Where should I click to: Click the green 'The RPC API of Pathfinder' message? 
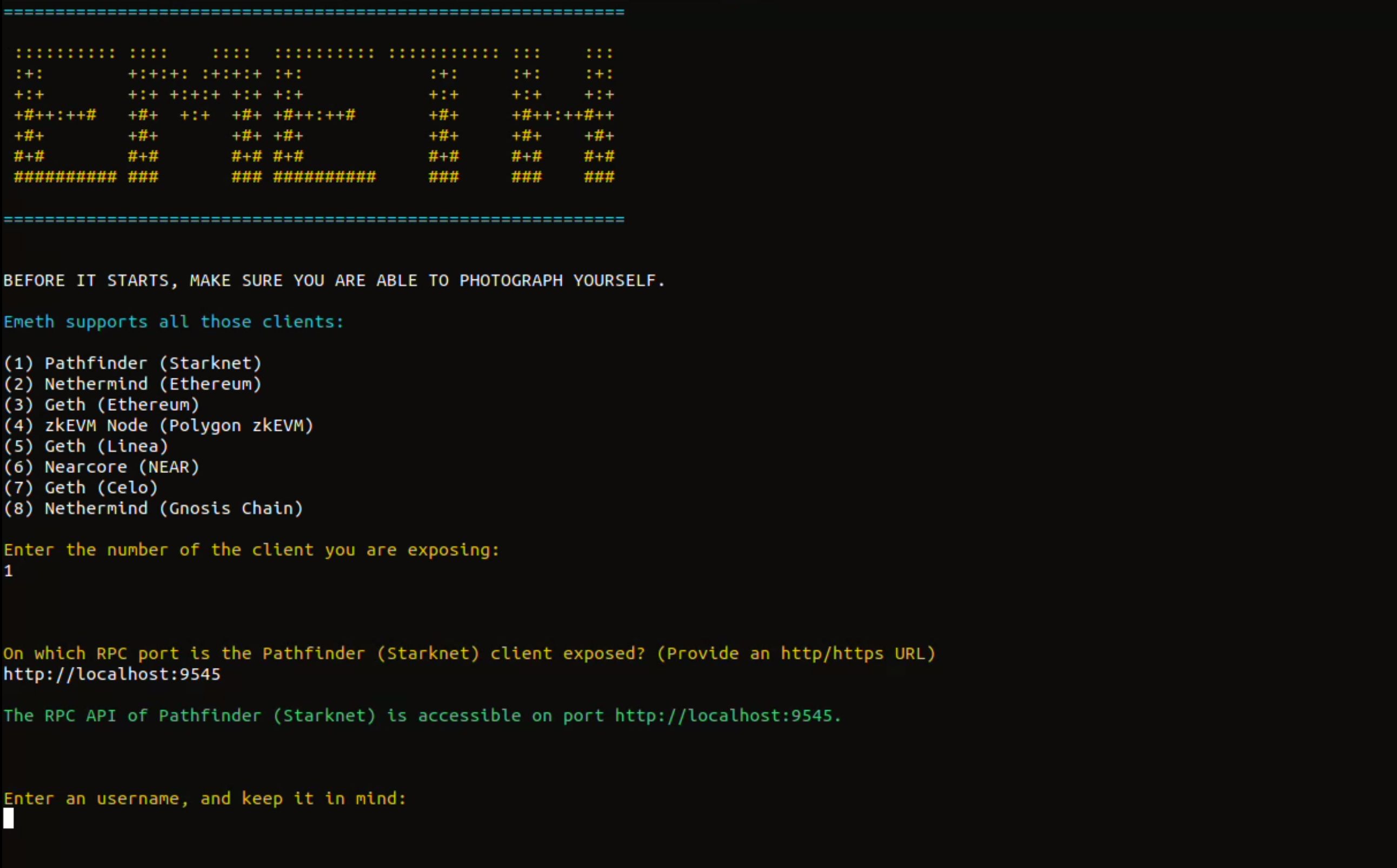tap(422, 715)
